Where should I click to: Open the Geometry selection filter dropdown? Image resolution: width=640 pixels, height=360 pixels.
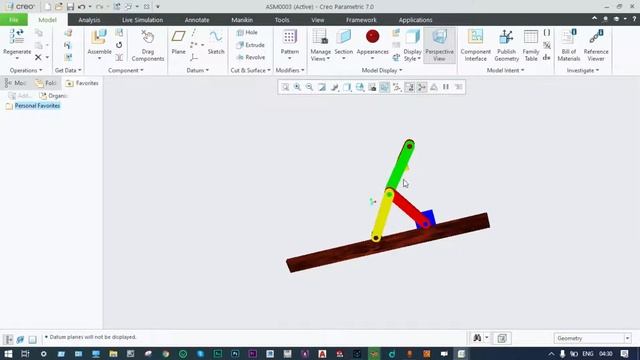tap(592, 338)
